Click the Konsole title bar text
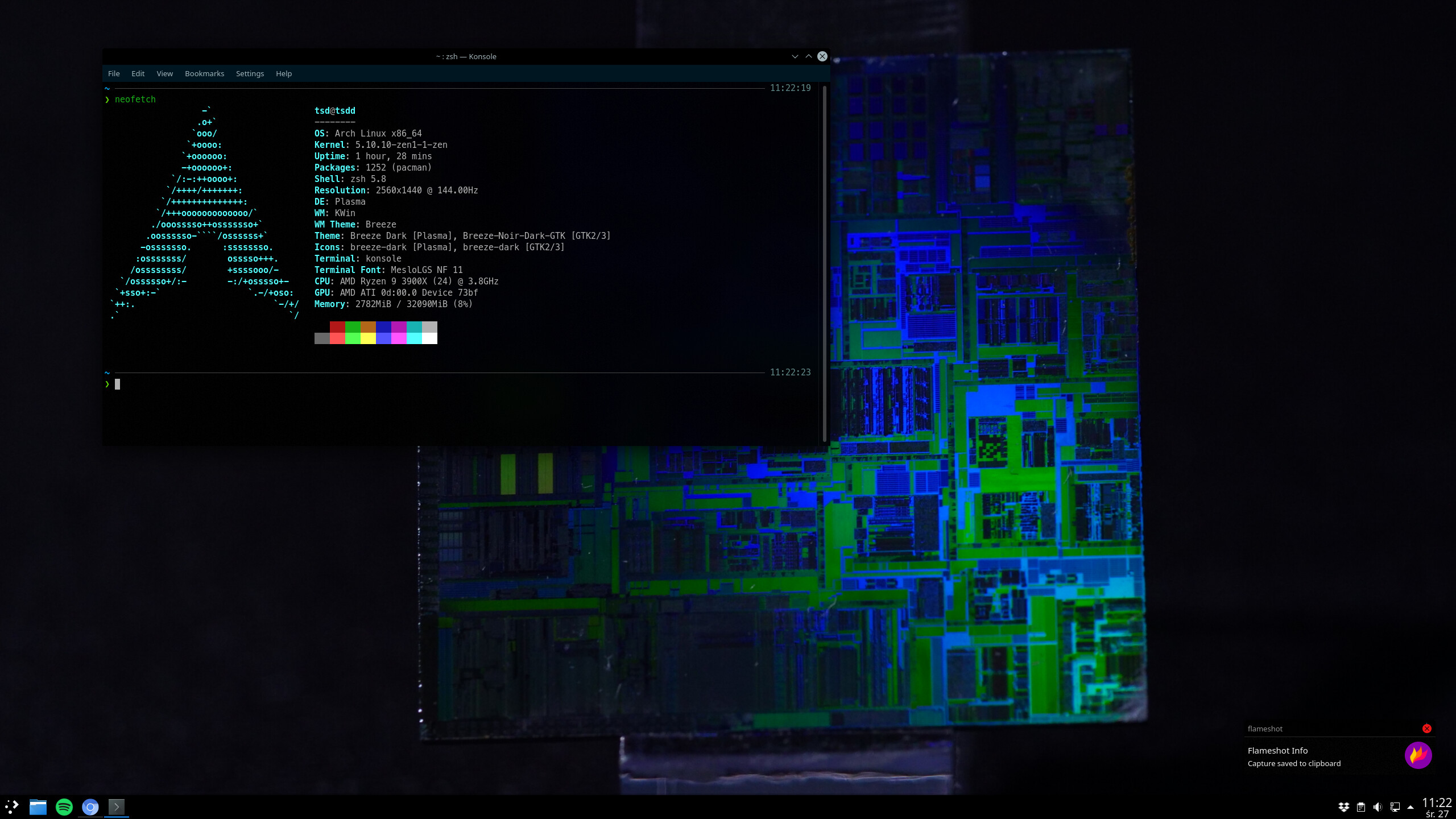This screenshot has height=819, width=1456. pyautogui.click(x=466, y=56)
